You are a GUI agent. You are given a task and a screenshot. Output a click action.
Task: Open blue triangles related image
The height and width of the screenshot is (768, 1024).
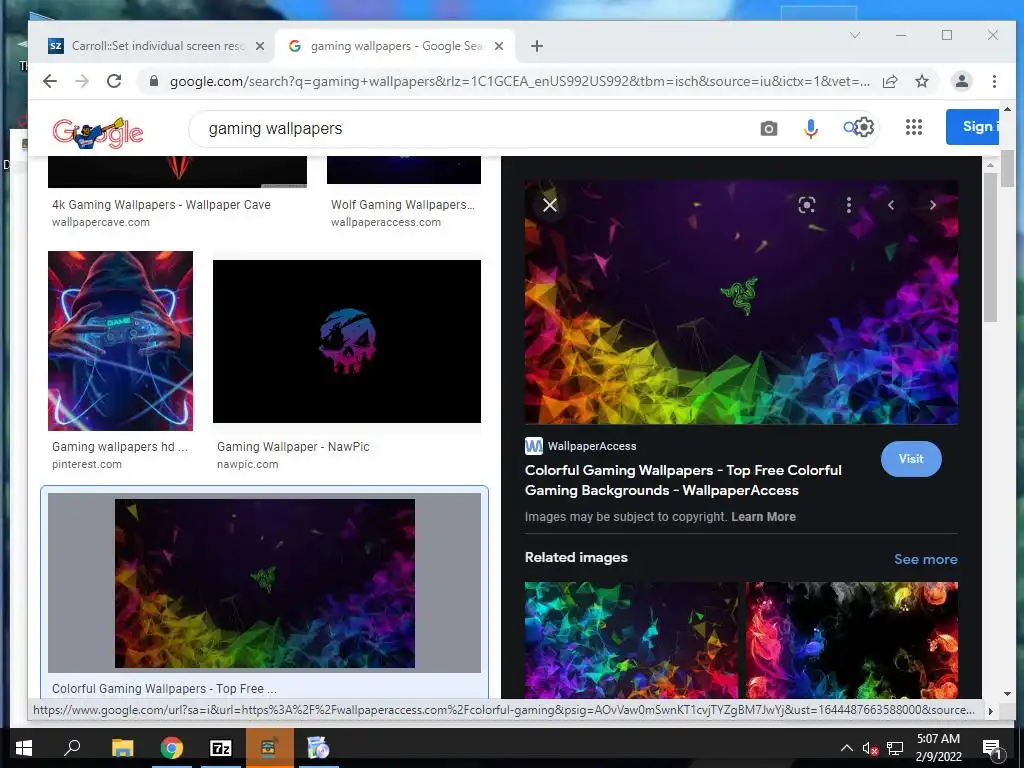[x=631, y=640]
